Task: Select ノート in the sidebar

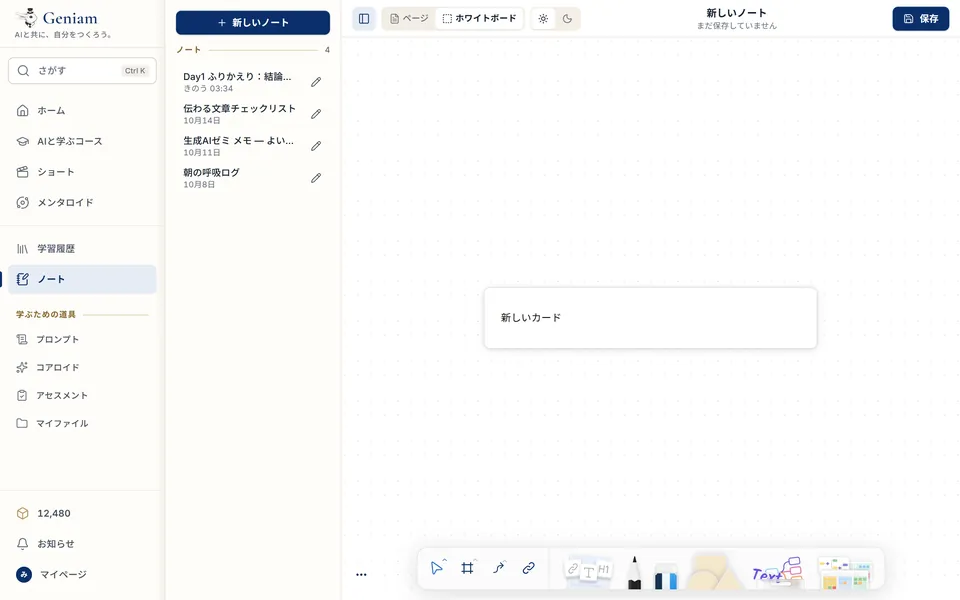Action: pos(82,279)
